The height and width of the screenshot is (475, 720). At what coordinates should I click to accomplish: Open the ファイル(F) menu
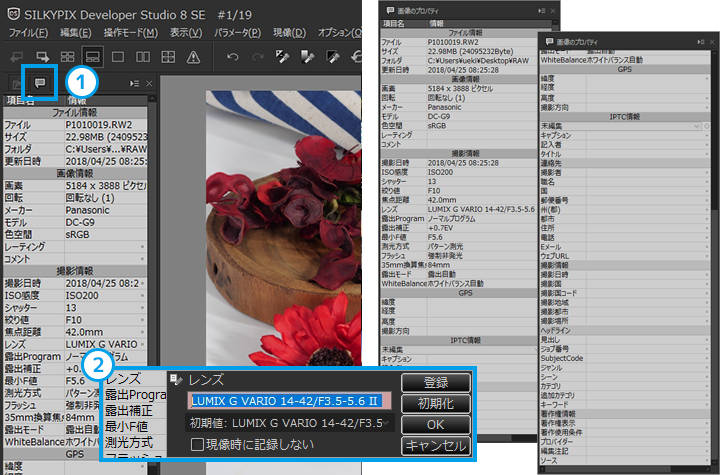coord(28,33)
